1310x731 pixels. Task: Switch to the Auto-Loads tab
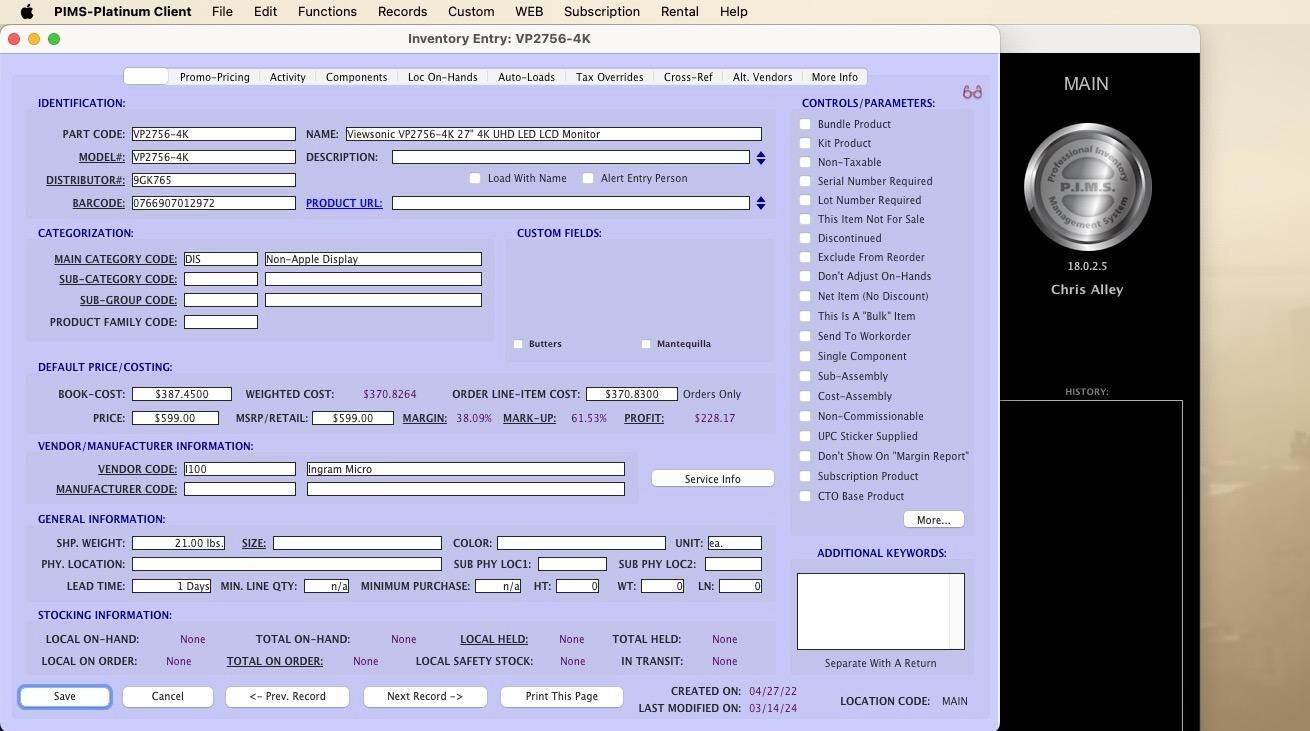[x=526, y=77]
